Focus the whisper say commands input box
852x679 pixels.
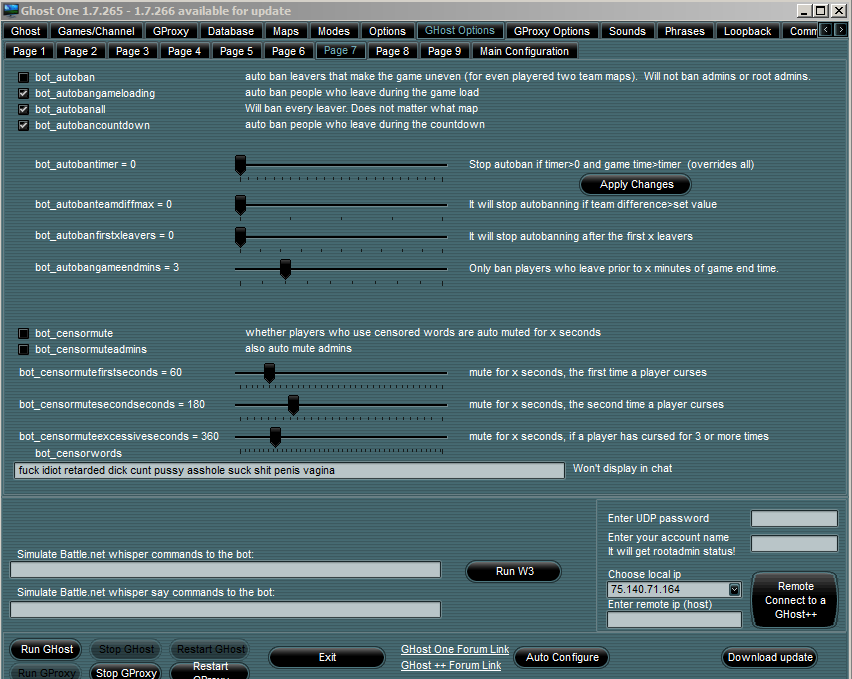[225, 609]
